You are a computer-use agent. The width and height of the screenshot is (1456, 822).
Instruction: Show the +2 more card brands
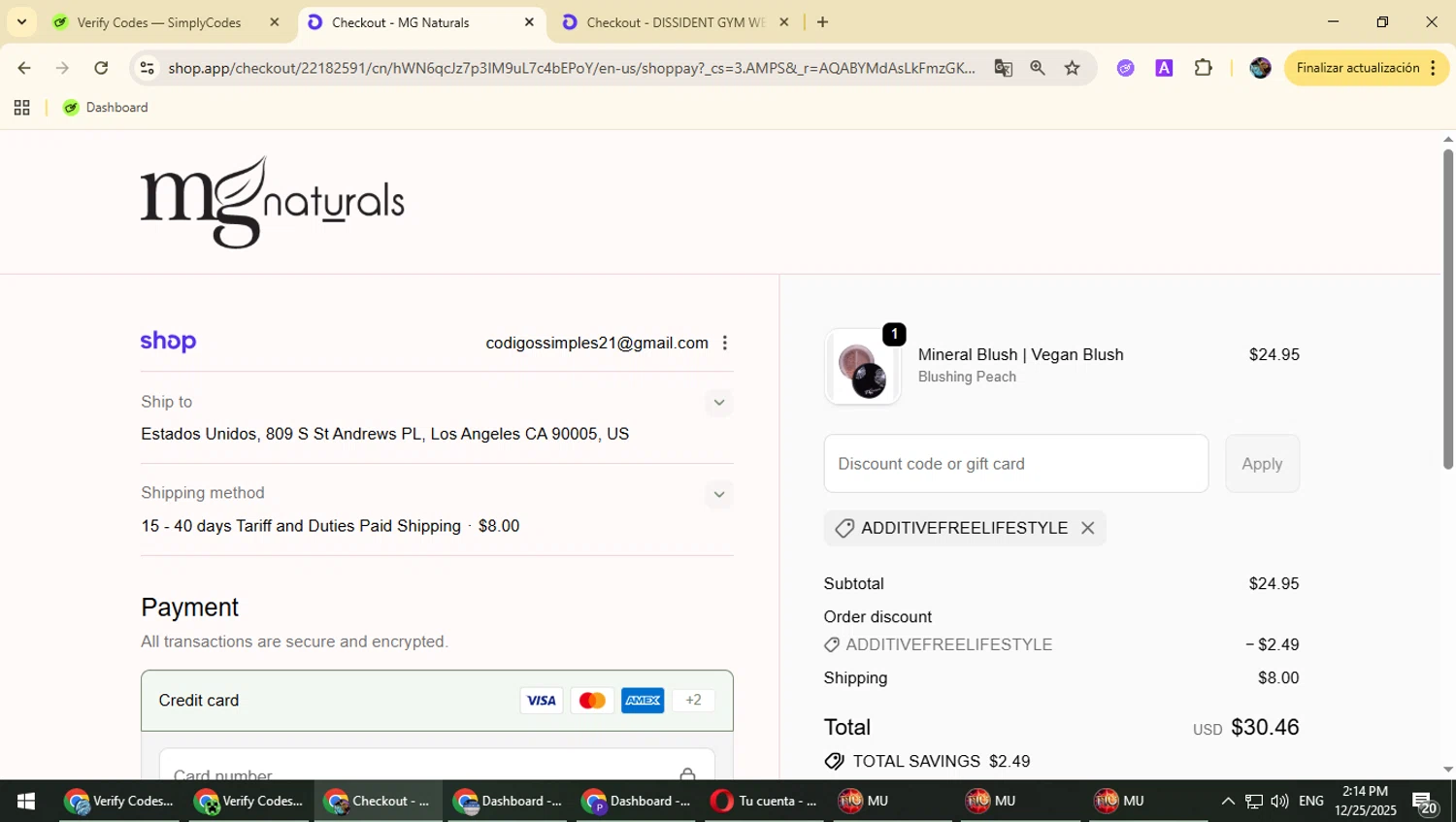click(693, 700)
